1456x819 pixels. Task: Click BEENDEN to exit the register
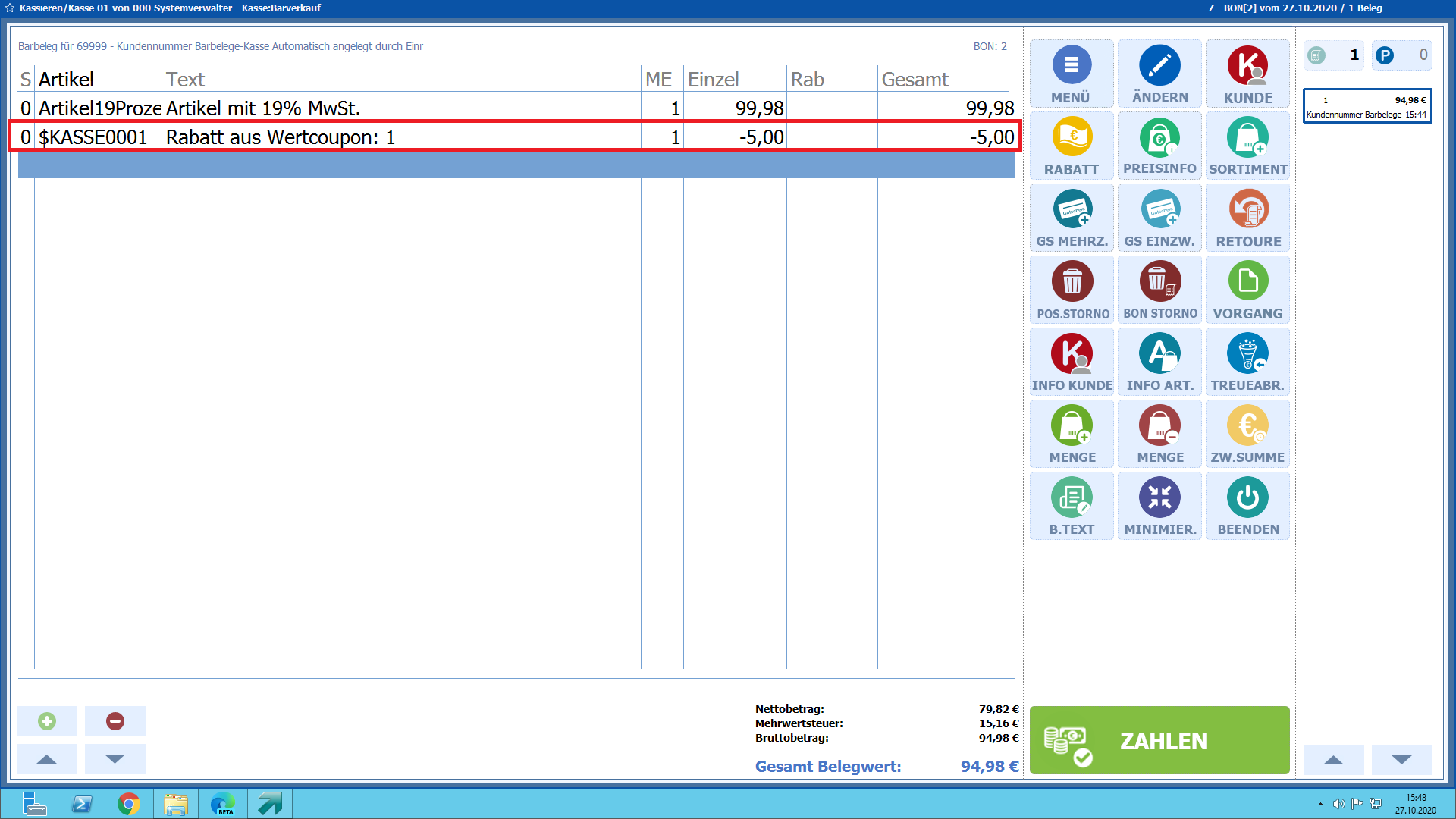(x=1247, y=506)
